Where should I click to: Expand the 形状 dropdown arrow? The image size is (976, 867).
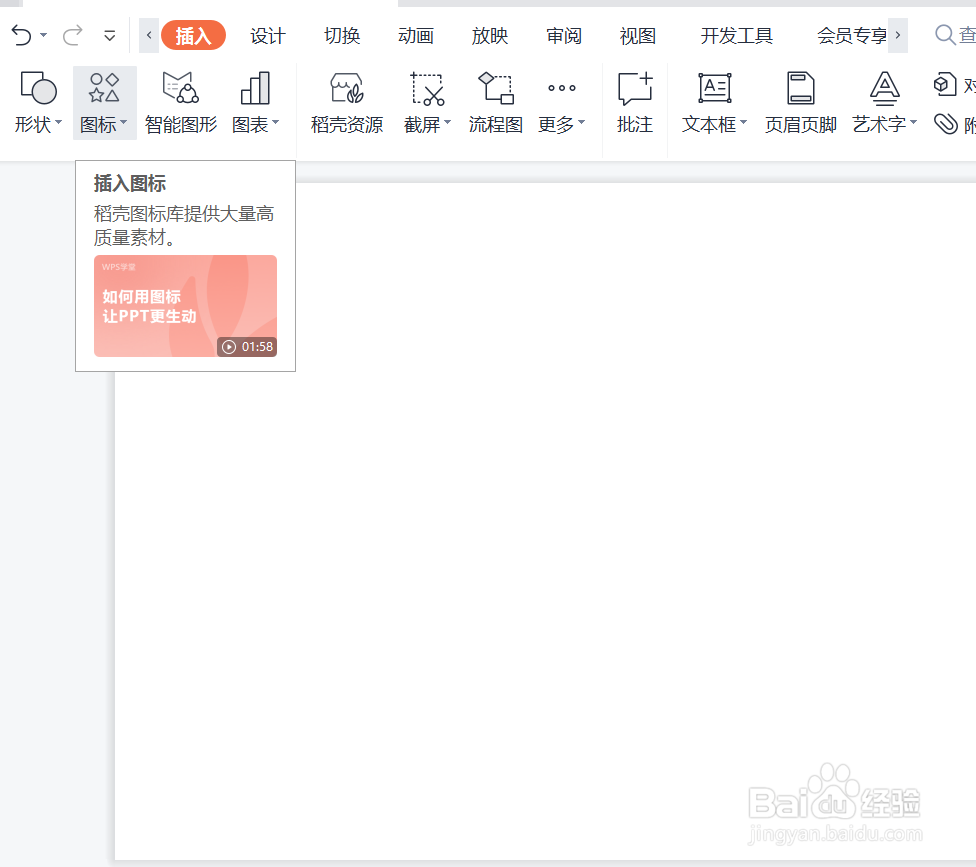coord(59,123)
